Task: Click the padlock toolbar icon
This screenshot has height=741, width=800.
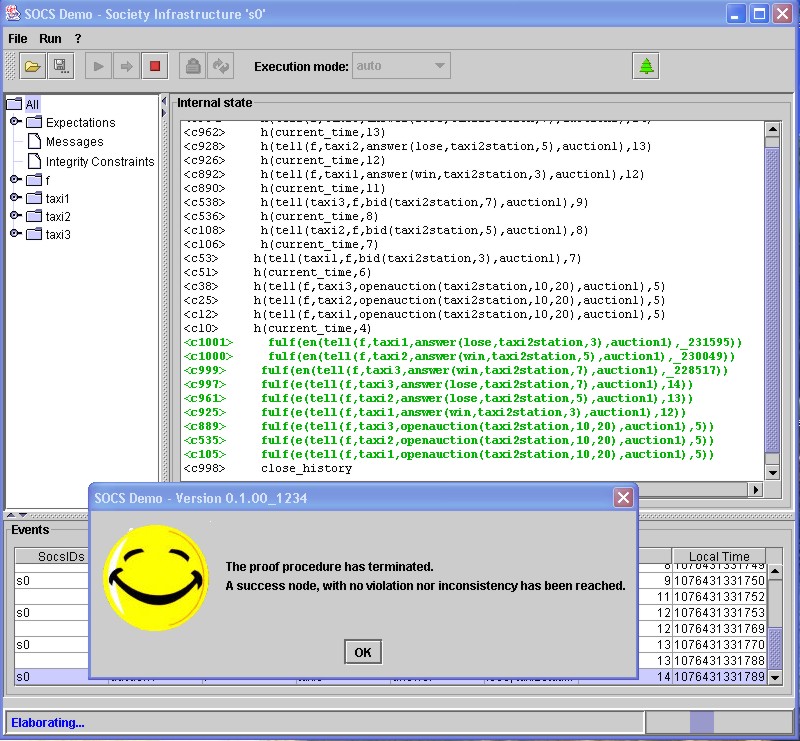Action: tap(192, 67)
